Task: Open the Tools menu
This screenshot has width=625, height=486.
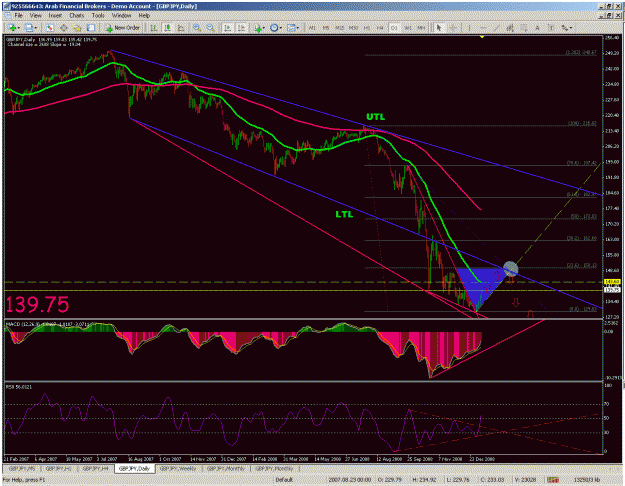Action: (98, 16)
